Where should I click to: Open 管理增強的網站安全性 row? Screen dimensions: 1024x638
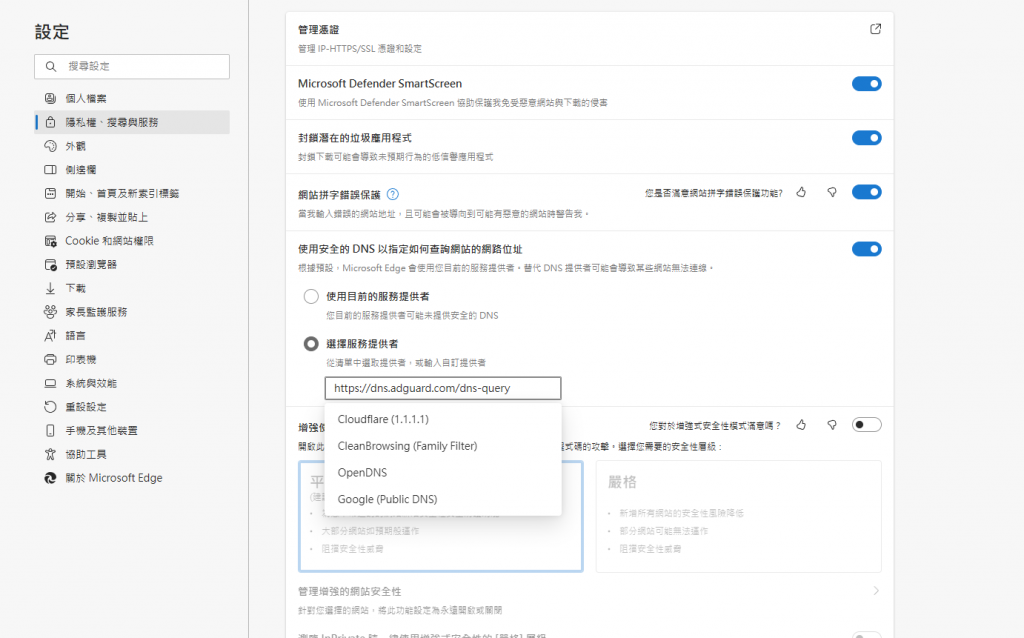[589, 600]
